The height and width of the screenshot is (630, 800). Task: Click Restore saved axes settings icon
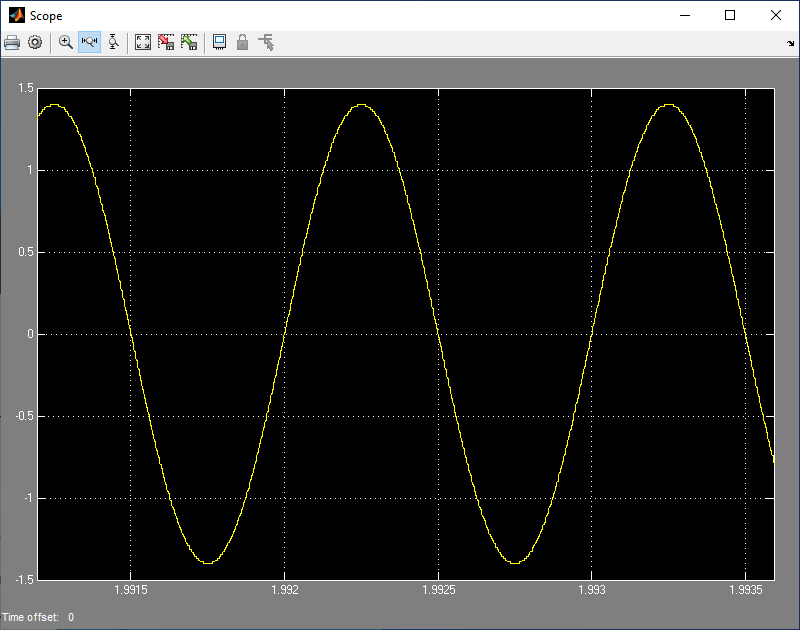pyautogui.click(x=189, y=43)
